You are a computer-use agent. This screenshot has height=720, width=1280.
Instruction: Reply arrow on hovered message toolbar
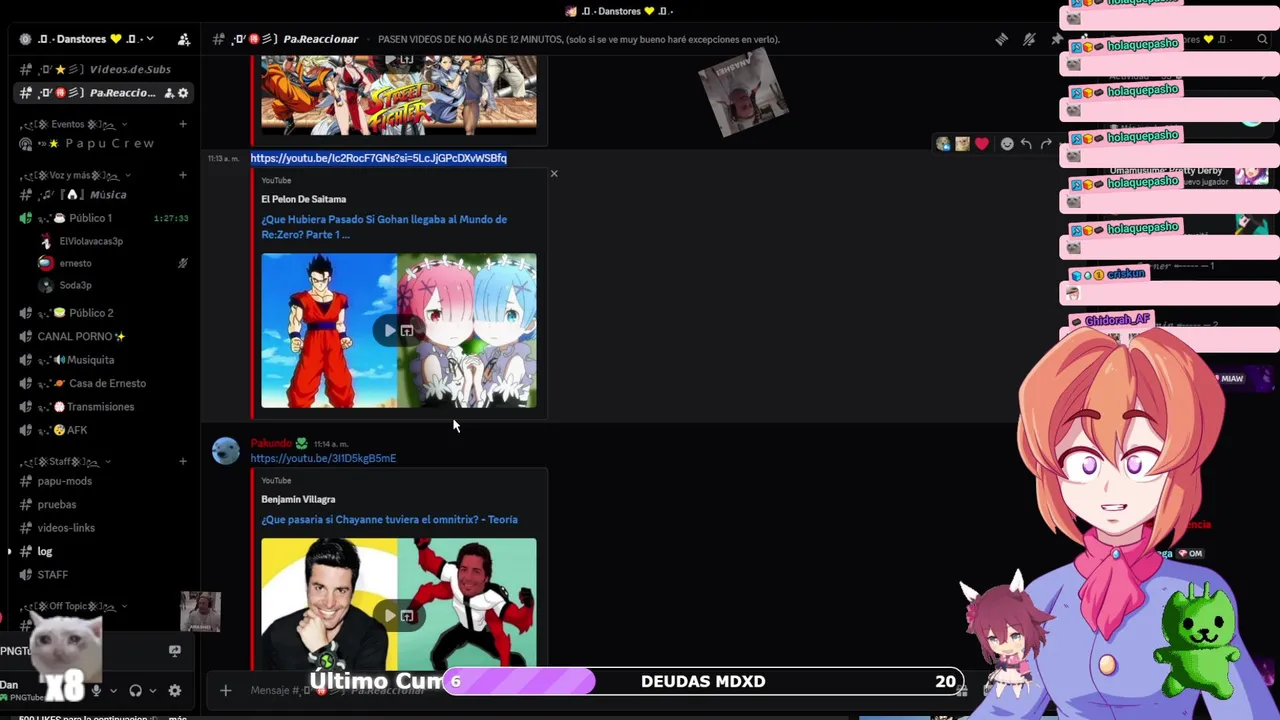pos(1026,144)
